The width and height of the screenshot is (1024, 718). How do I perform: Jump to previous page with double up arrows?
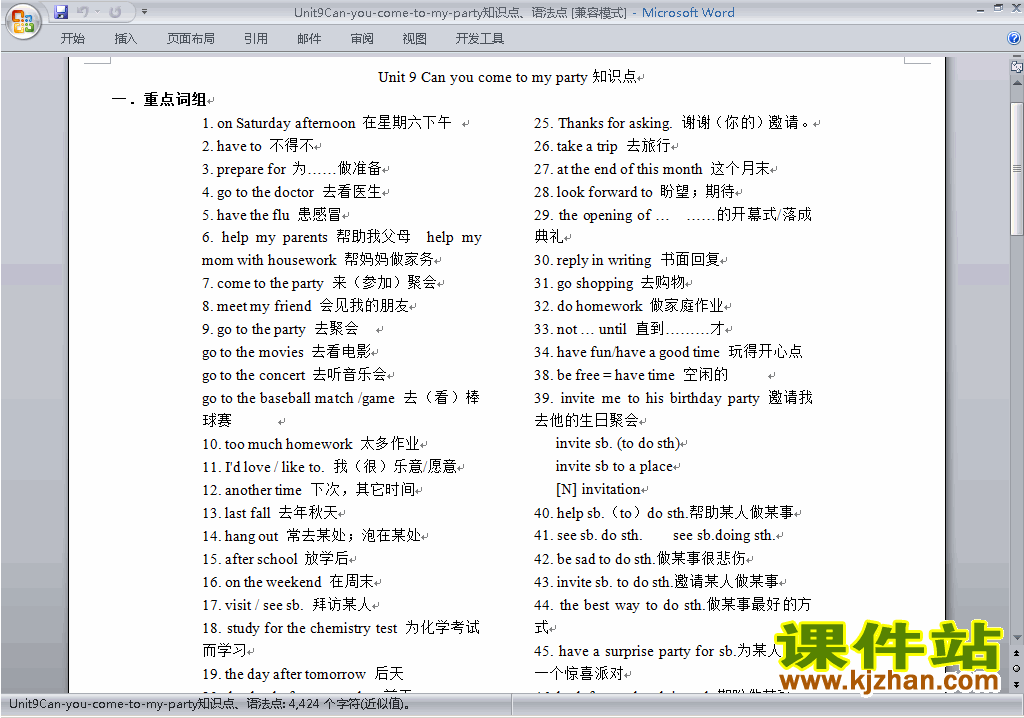tap(1016, 653)
